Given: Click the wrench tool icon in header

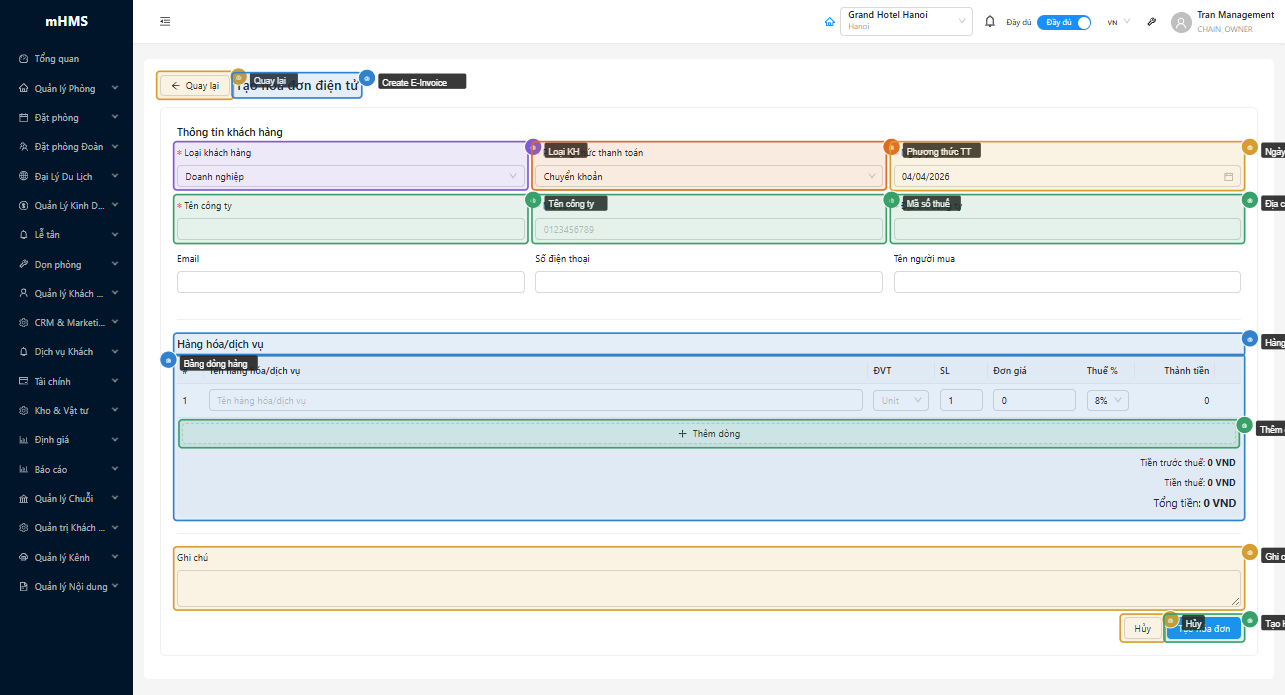Looking at the screenshot, I should tap(1152, 21).
